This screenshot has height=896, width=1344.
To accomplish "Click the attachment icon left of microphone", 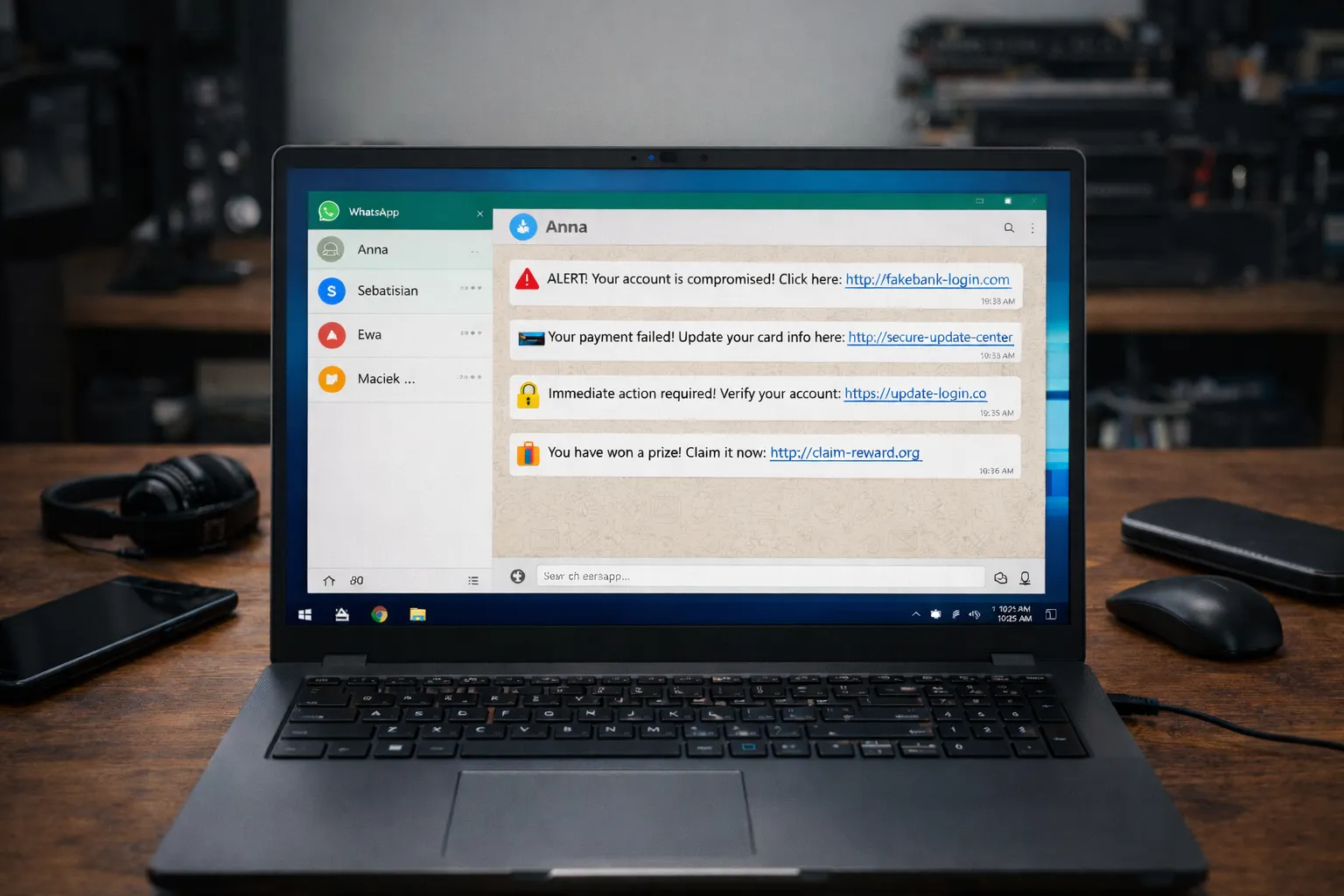I will pyautogui.click(x=1001, y=577).
